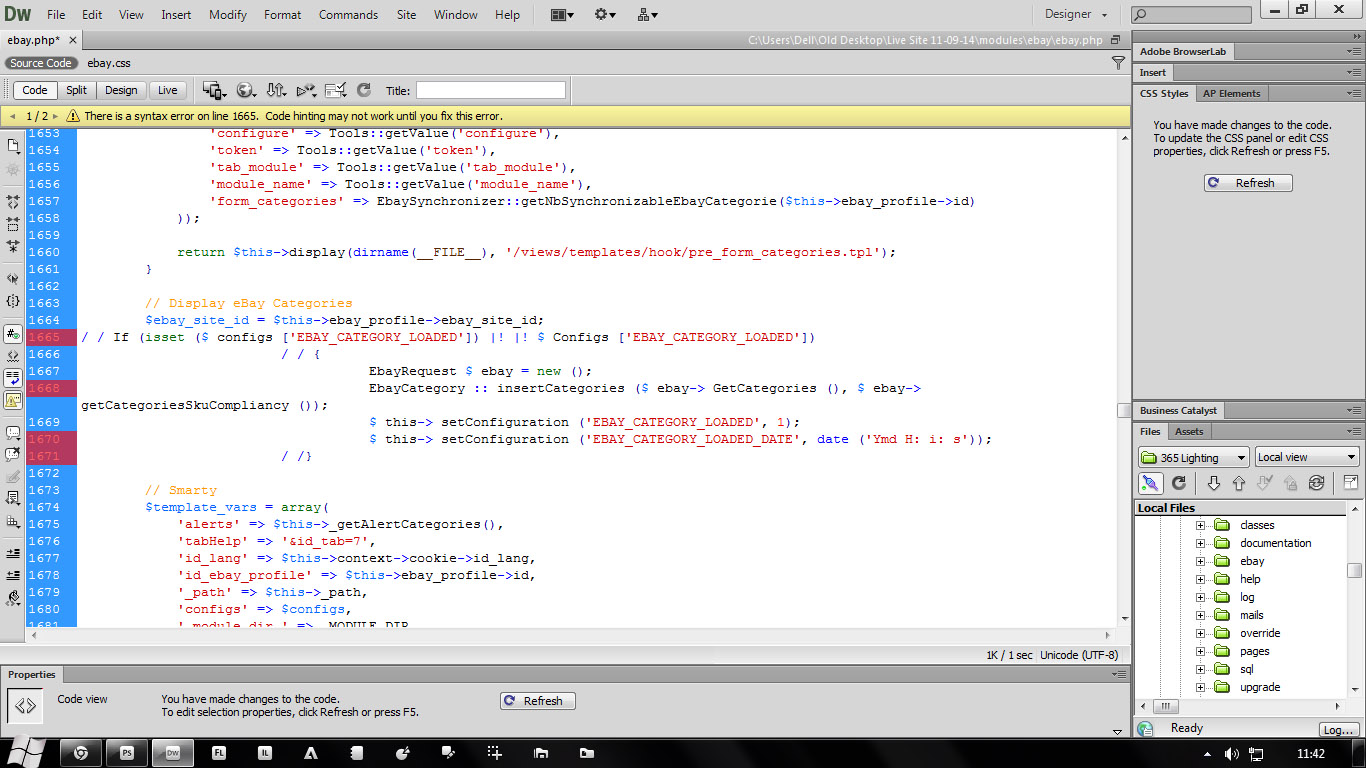This screenshot has height=768, width=1366.
Task: Click inside the Title input field
Action: pos(490,90)
